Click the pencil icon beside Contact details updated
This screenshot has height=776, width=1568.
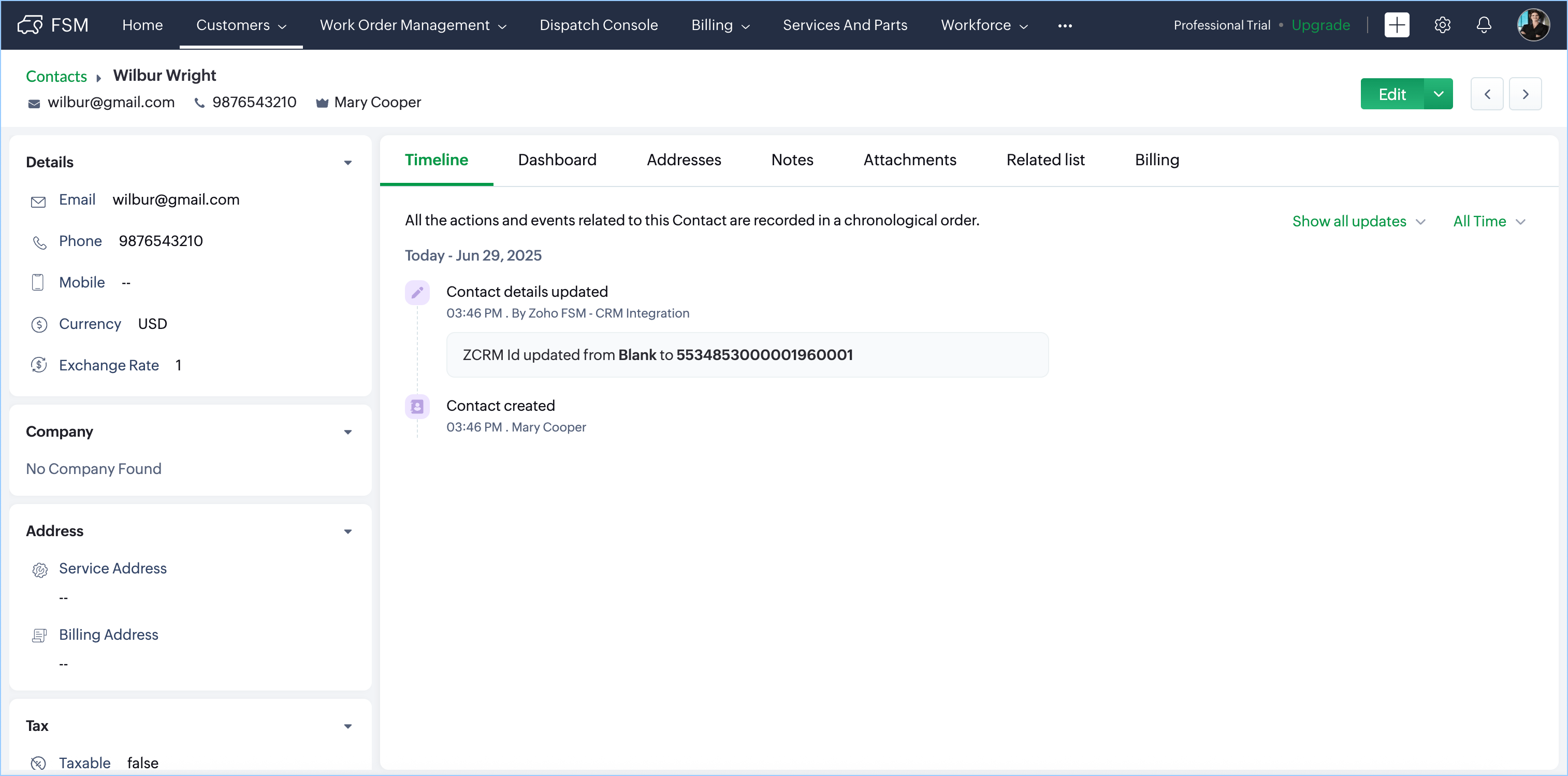(417, 293)
